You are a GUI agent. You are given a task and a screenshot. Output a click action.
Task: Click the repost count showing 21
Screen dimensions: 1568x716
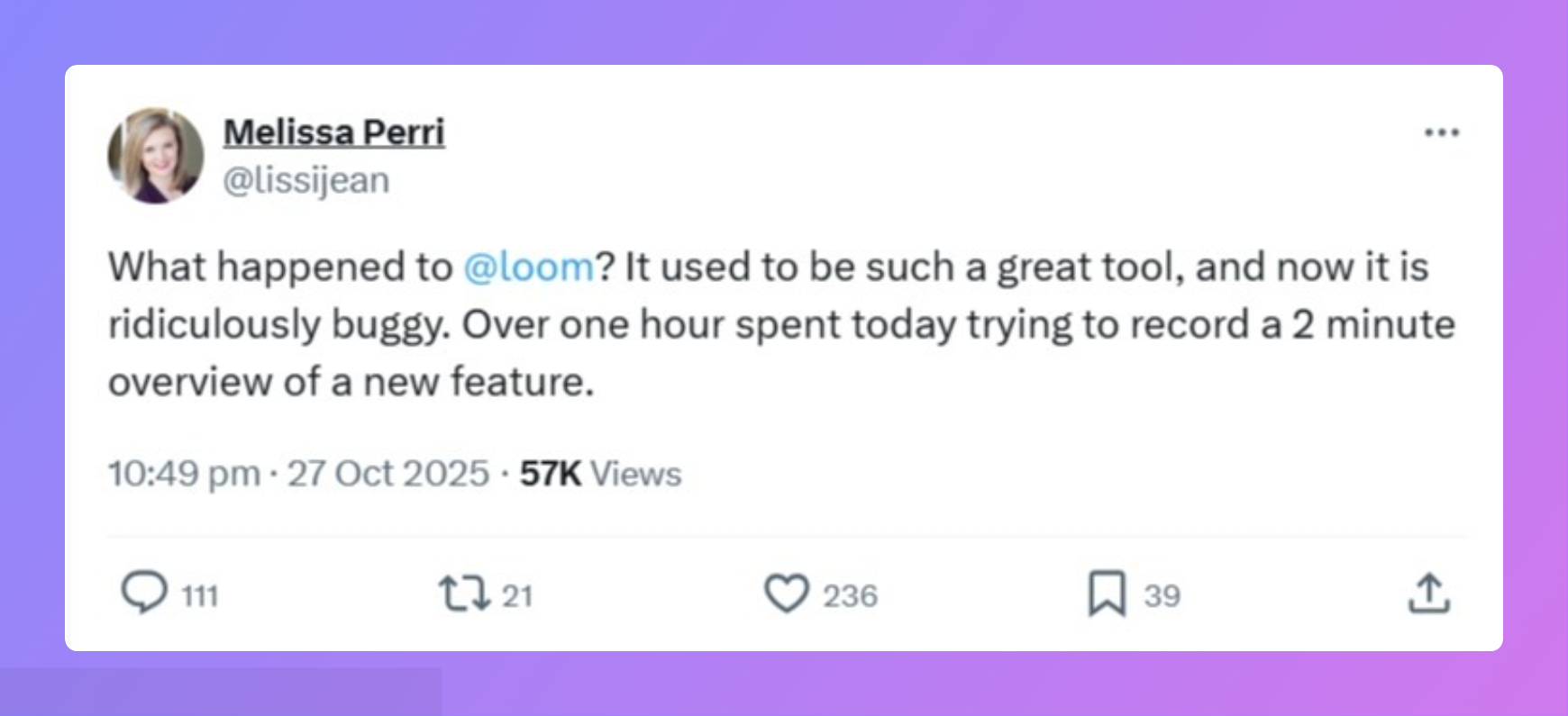[516, 594]
